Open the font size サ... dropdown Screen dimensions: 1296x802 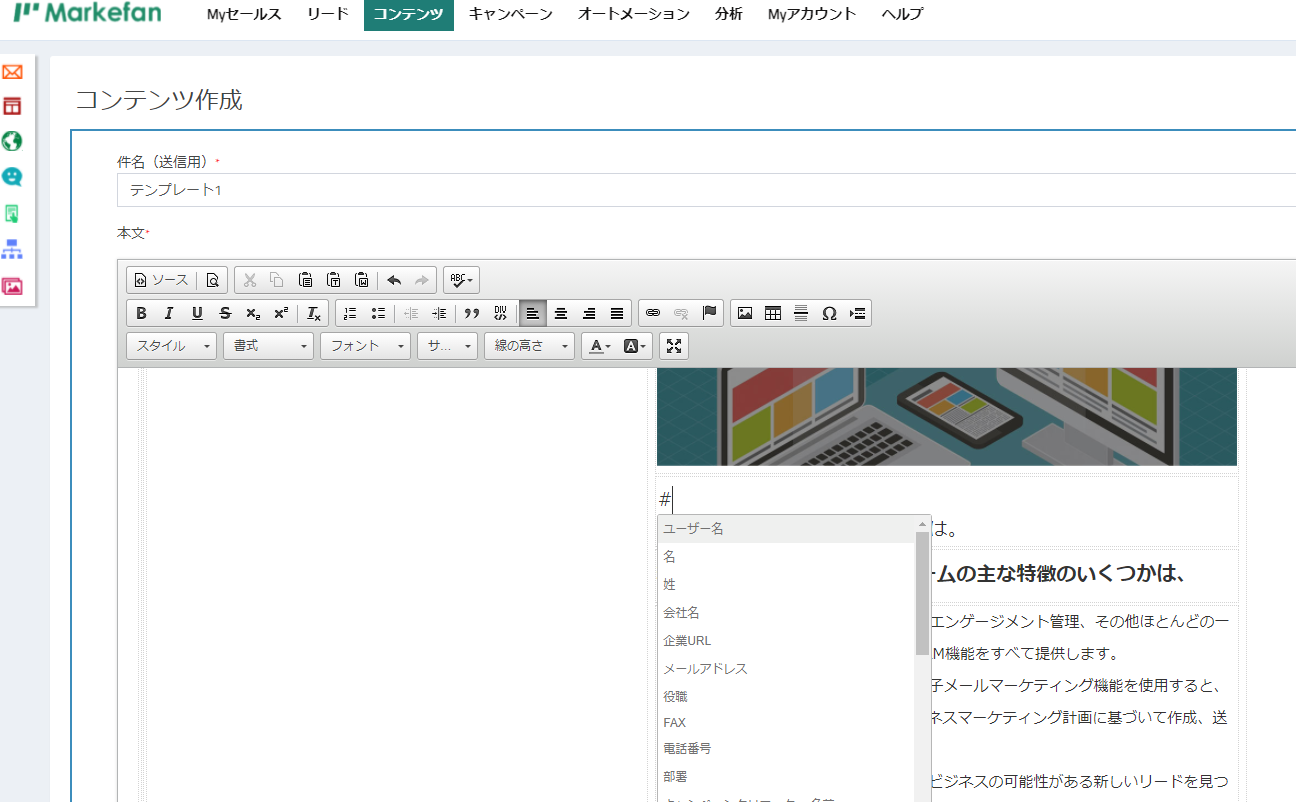pos(447,346)
